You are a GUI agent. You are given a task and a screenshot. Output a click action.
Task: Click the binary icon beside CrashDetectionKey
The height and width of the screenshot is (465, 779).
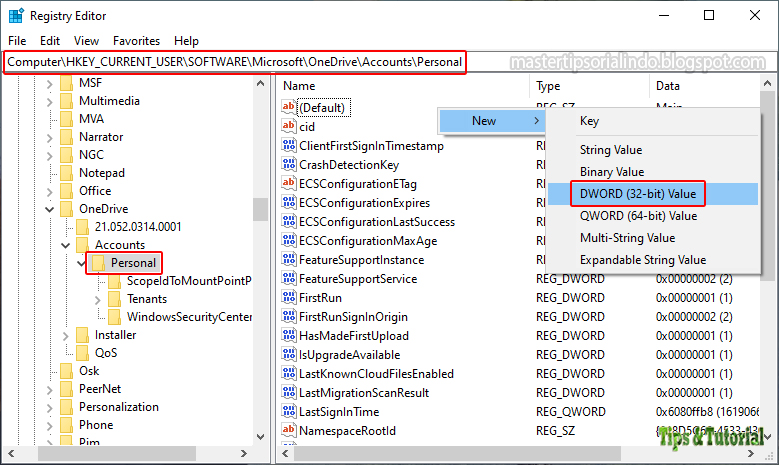[289, 164]
